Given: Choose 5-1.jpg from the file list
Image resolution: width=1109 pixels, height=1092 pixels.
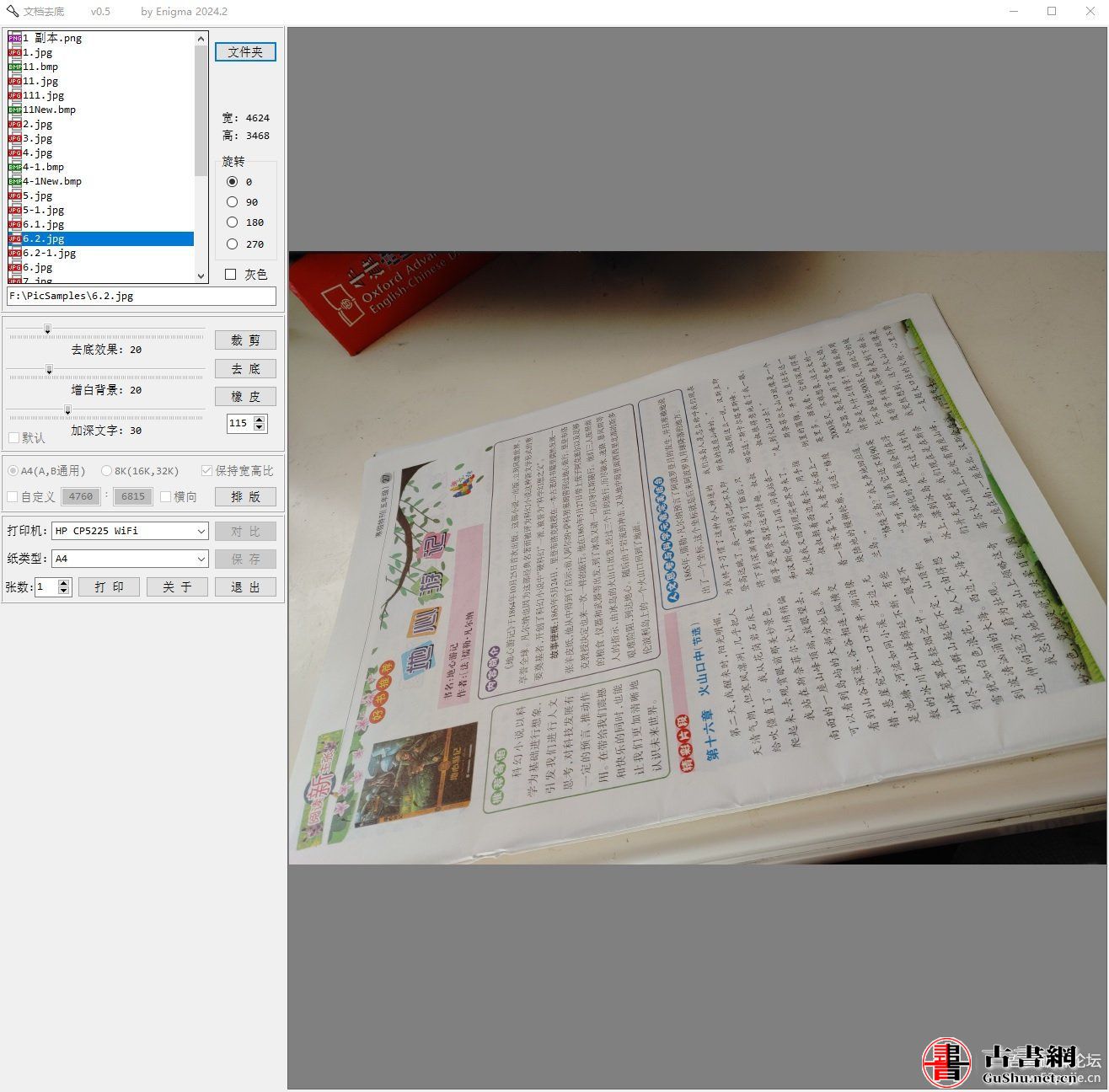Looking at the screenshot, I should 43,210.
